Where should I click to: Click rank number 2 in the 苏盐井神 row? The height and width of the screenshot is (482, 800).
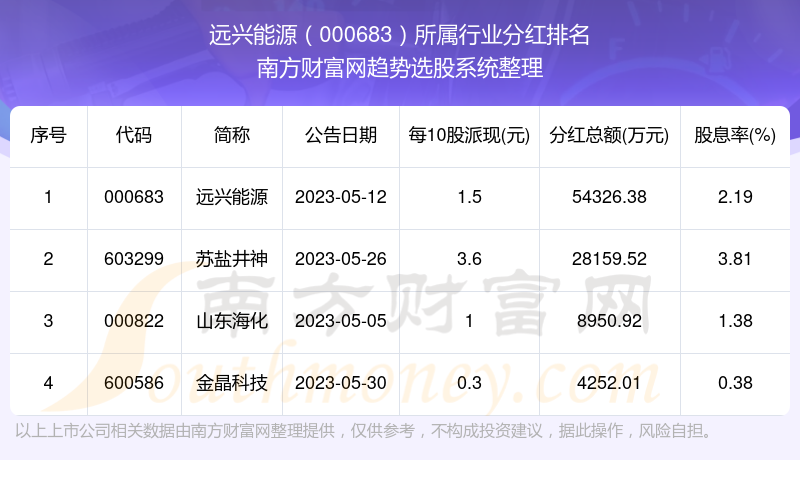coord(48,259)
